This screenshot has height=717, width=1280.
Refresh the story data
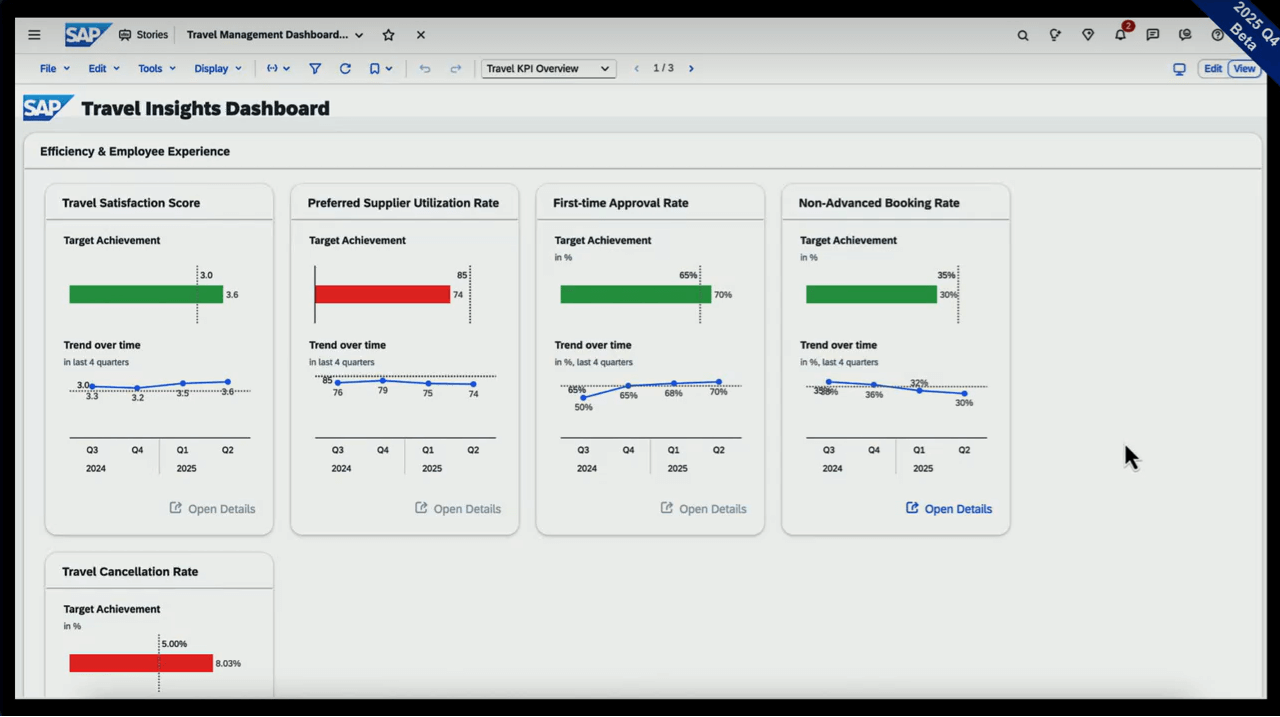pyautogui.click(x=345, y=69)
